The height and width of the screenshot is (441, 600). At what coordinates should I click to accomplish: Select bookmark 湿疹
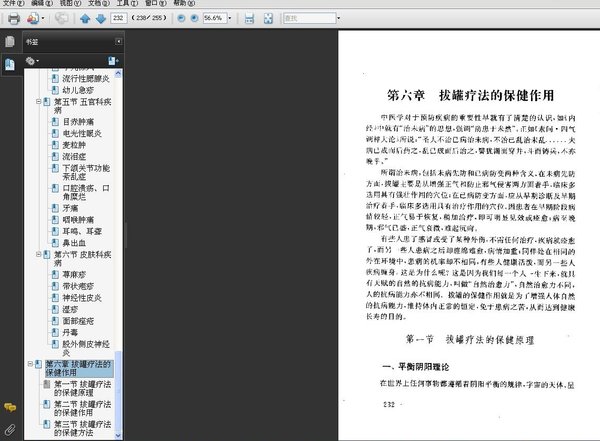[x=70, y=309]
